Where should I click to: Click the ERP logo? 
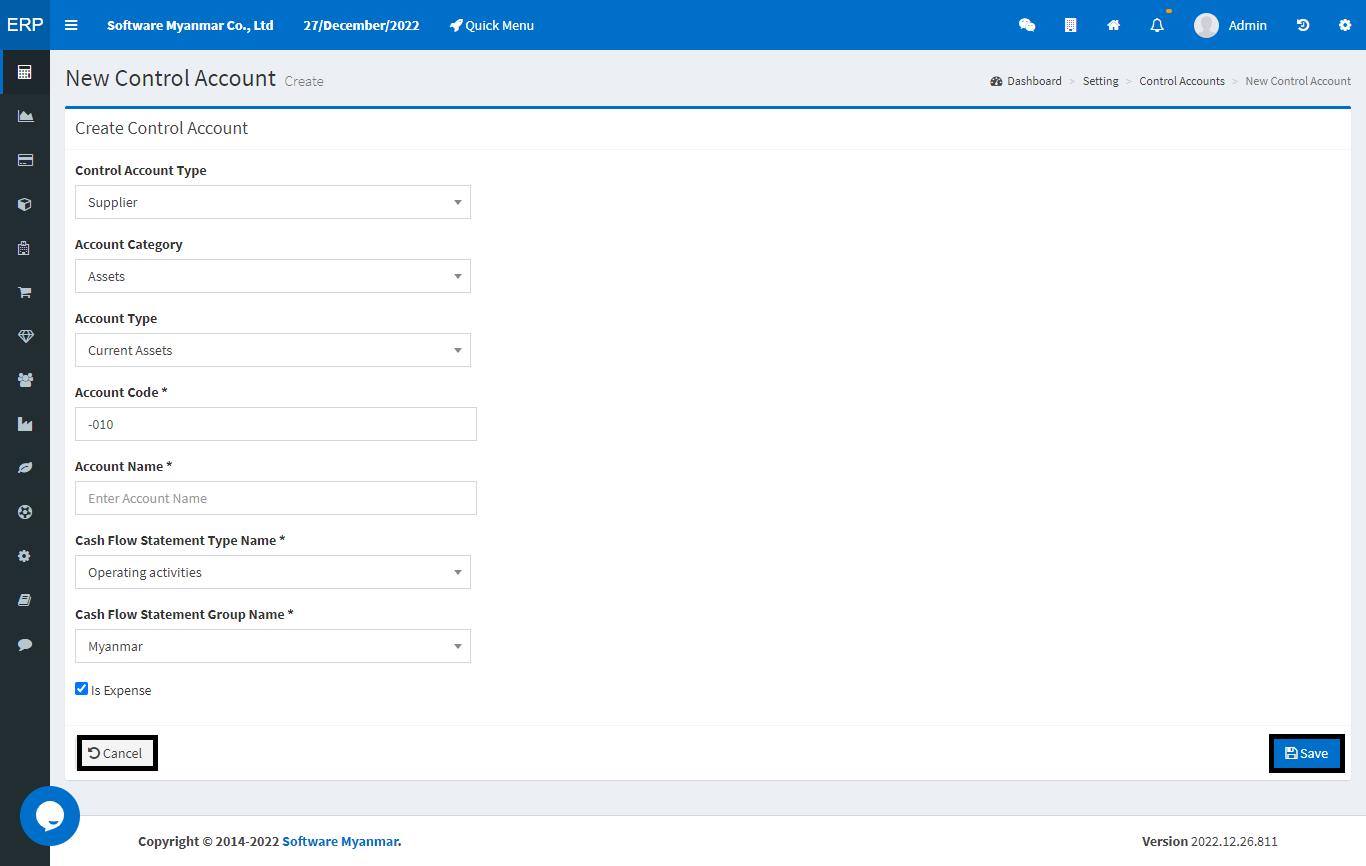point(25,25)
